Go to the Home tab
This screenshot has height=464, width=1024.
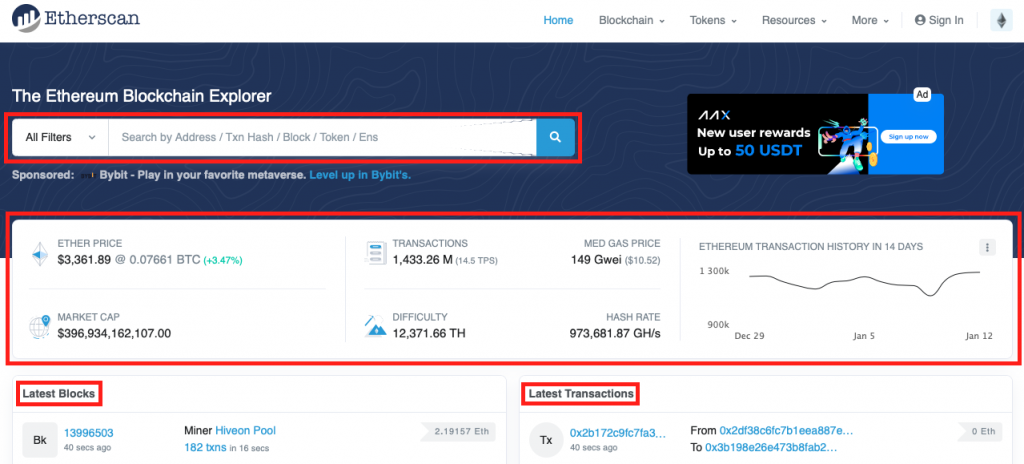point(558,20)
